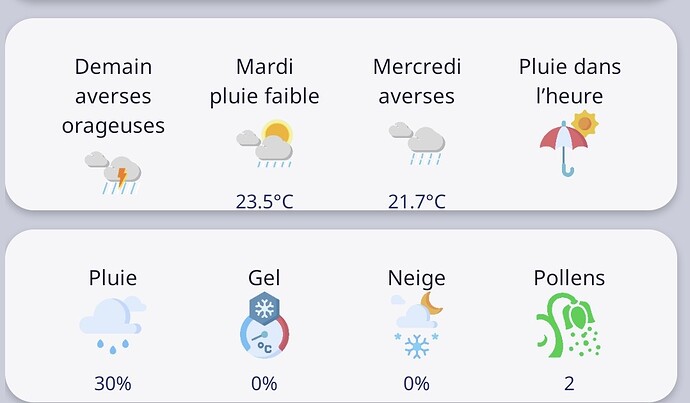Image resolution: width=690 pixels, height=403 pixels.
Task: Open the Mardi pluie faible forecast
Action: coord(264,81)
